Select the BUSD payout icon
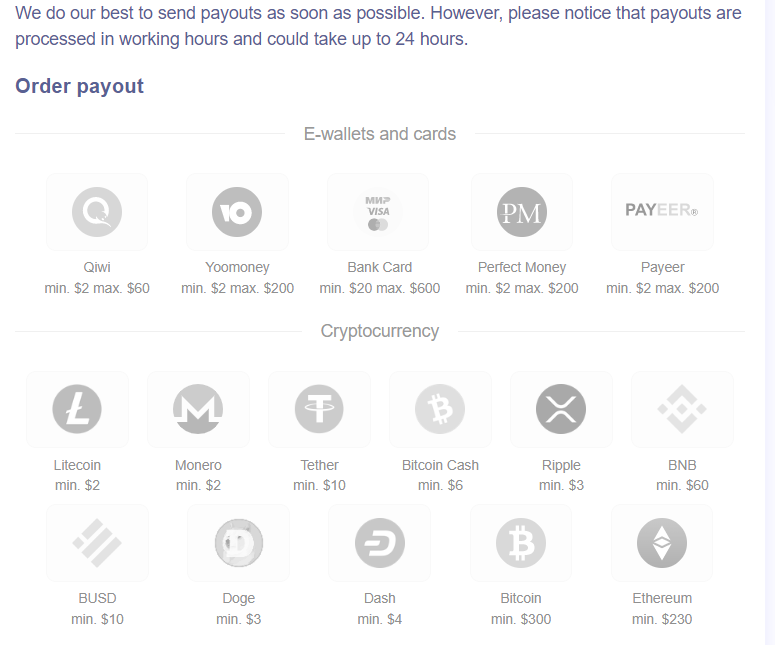This screenshot has width=775, height=645. [x=97, y=543]
